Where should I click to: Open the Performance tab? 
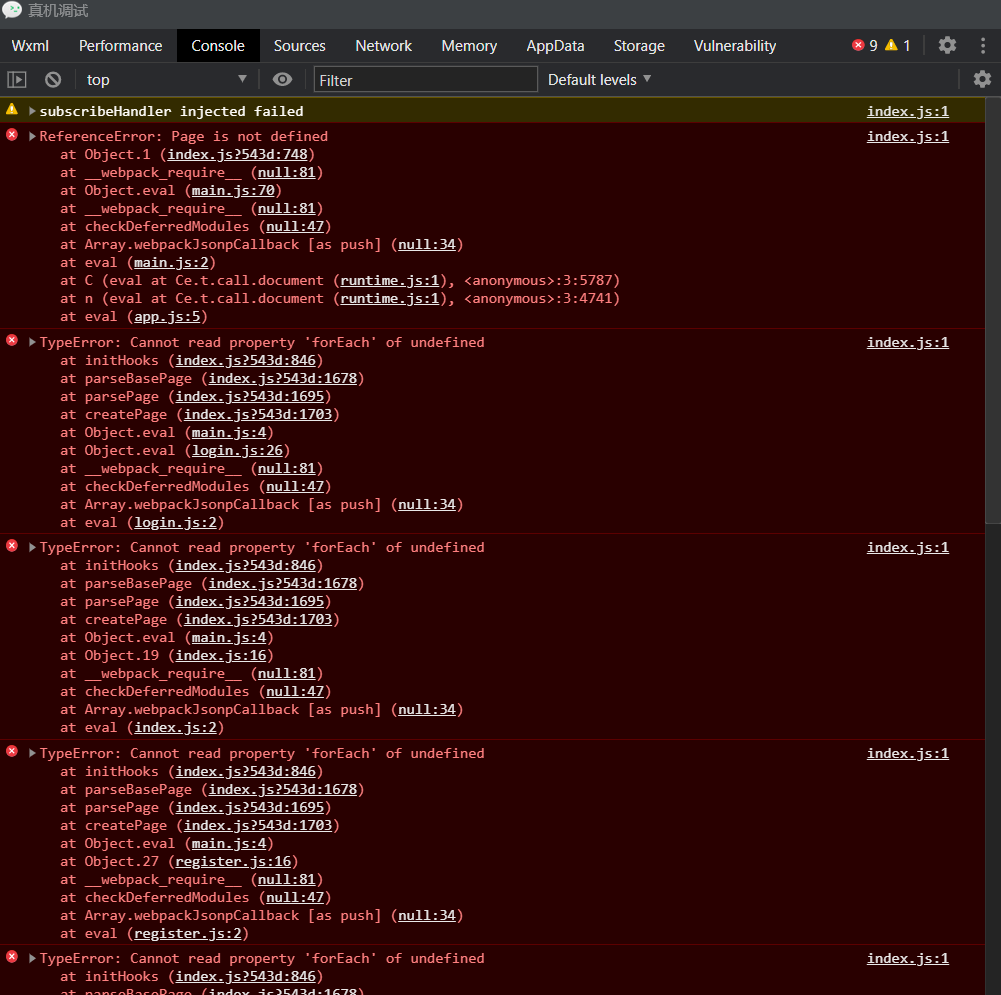pos(121,46)
